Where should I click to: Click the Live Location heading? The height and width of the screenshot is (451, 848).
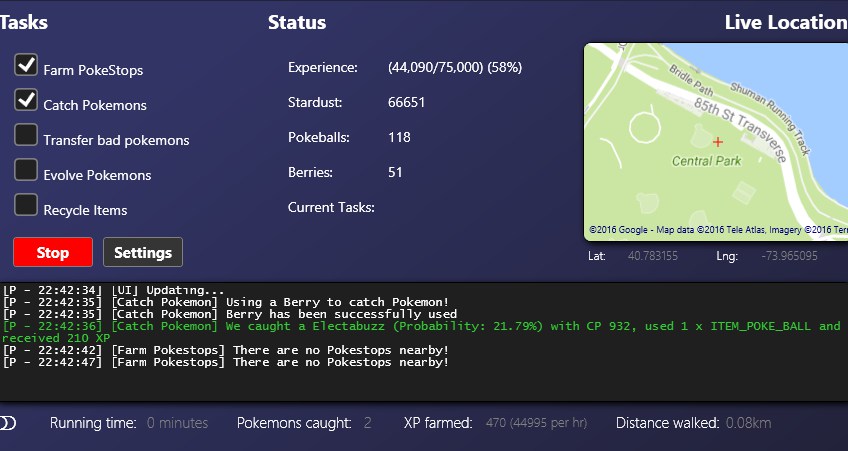click(x=786, y=22)
